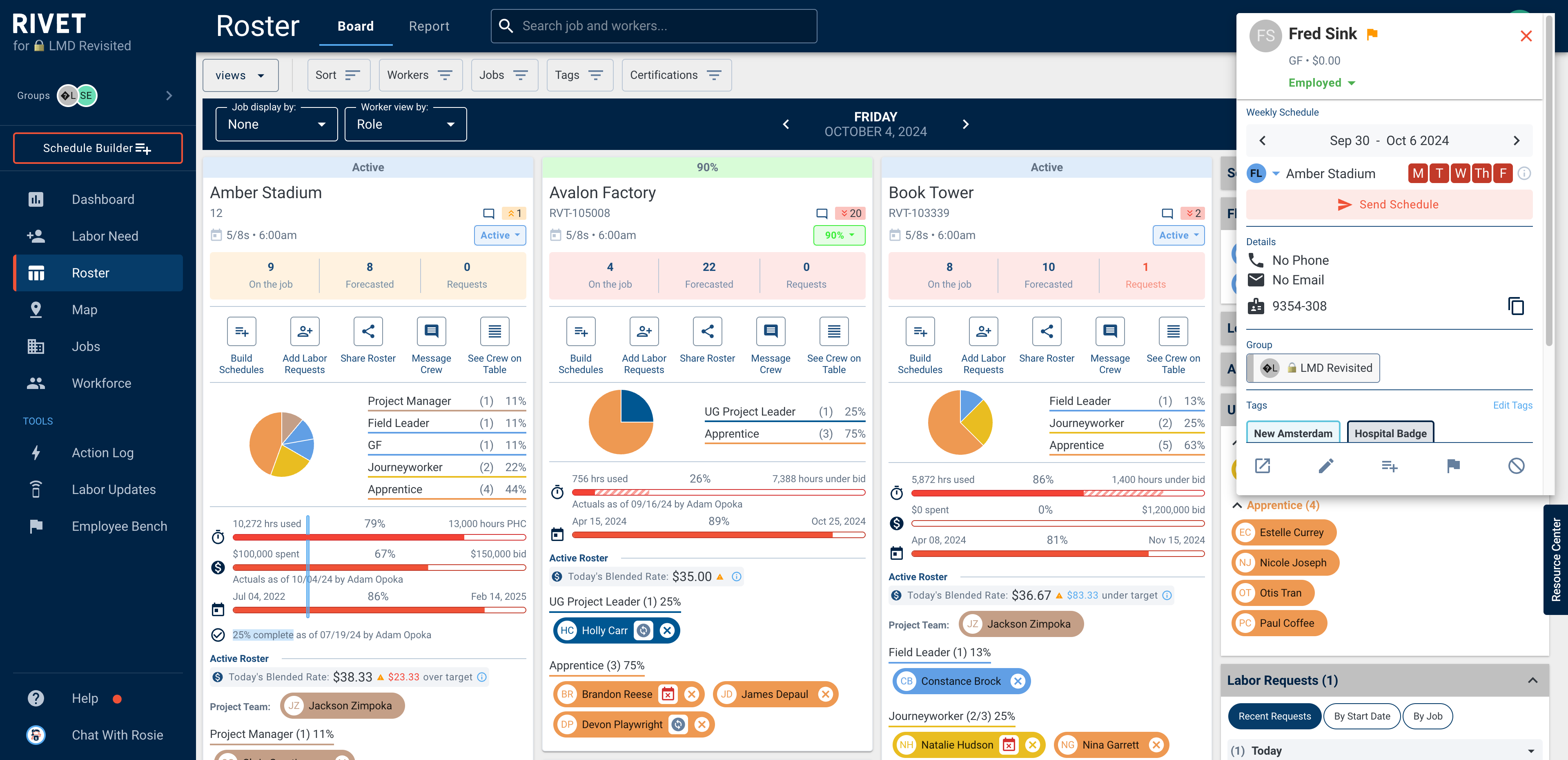Open the Dashboard sidebar icon
This screenshot has width=1568, height=760.
coord(36,199)
